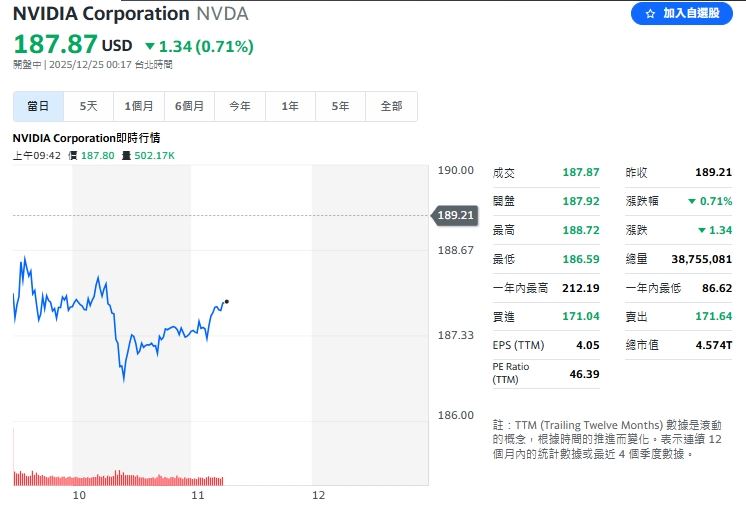
Task: Click the 187.80 hover price value
Action: pyautogui.click(x=98, y=156)
